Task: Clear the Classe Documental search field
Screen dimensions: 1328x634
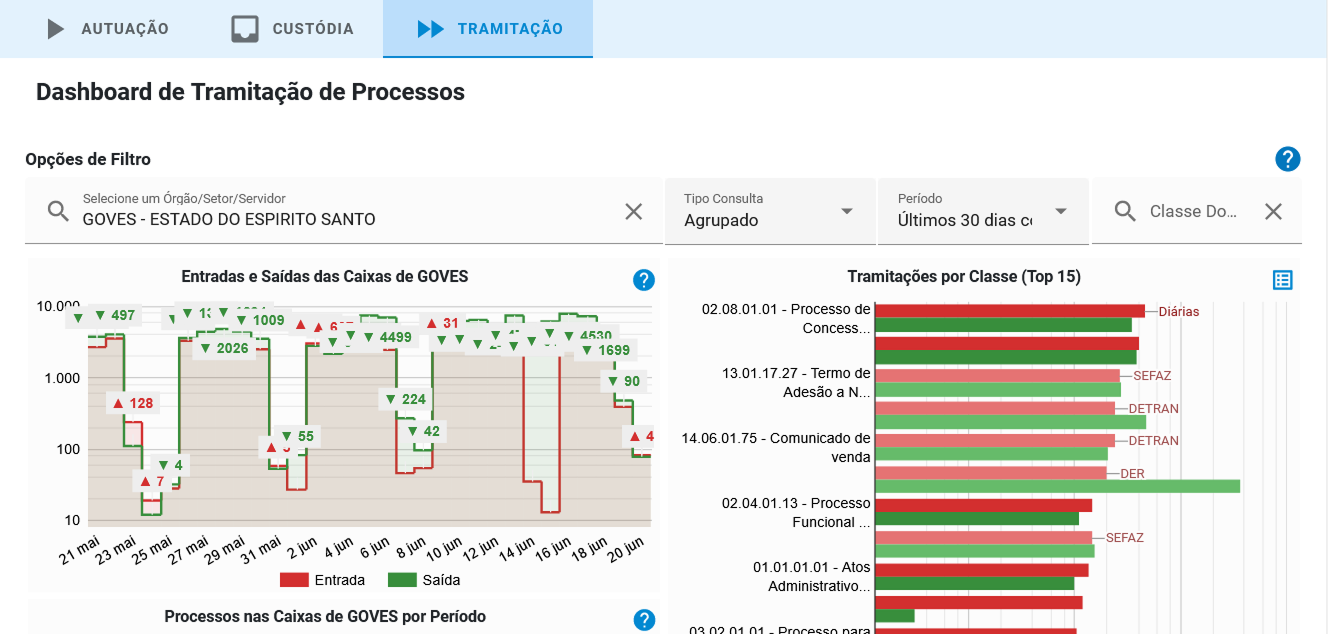Action: tap(1273, 211)
